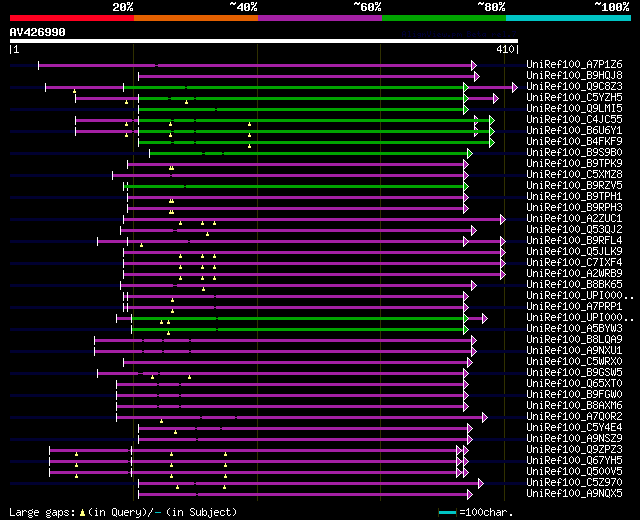Screen dimensions: 640x520
Task: Select UniRef100_B9RPH3 label
Action: (574, 208)
